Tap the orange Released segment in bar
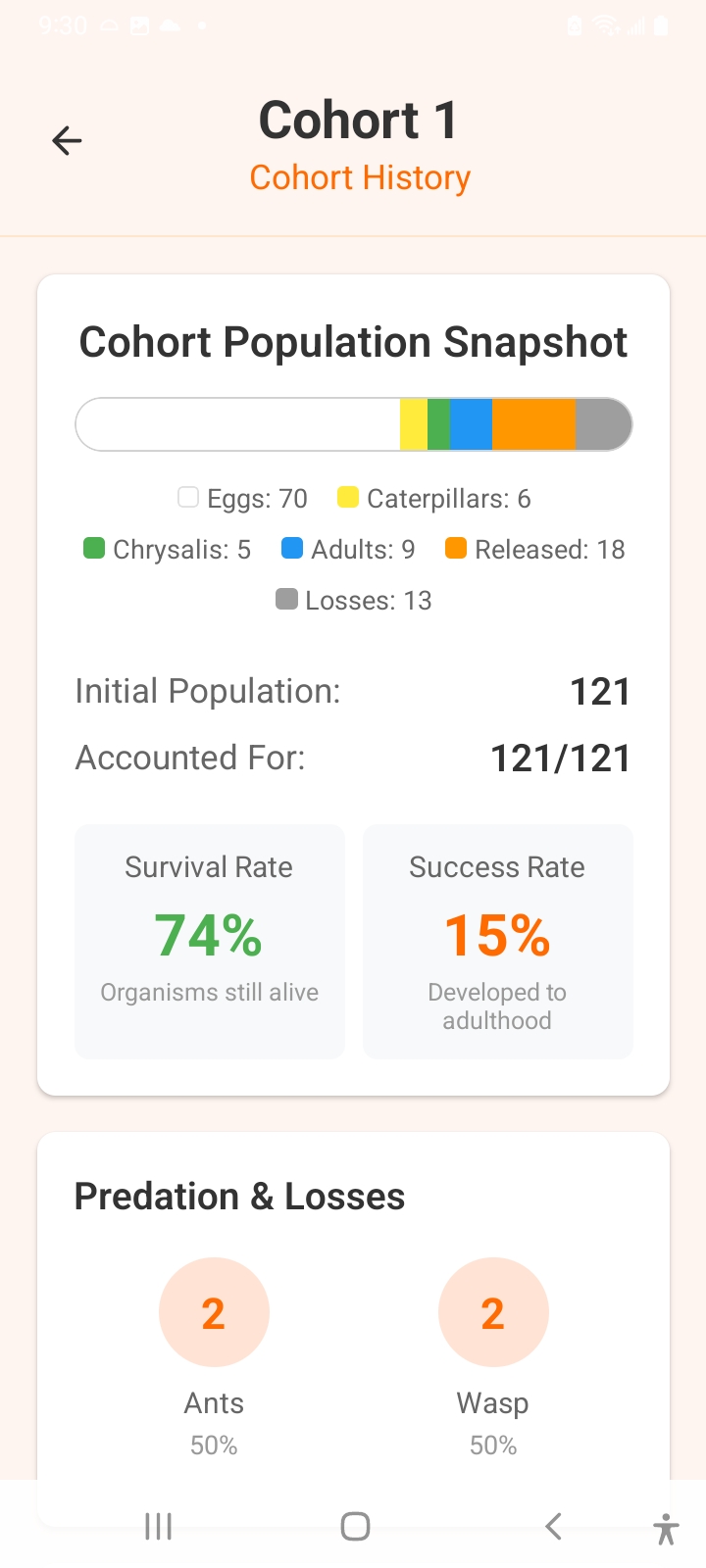 tap(533, 424)
